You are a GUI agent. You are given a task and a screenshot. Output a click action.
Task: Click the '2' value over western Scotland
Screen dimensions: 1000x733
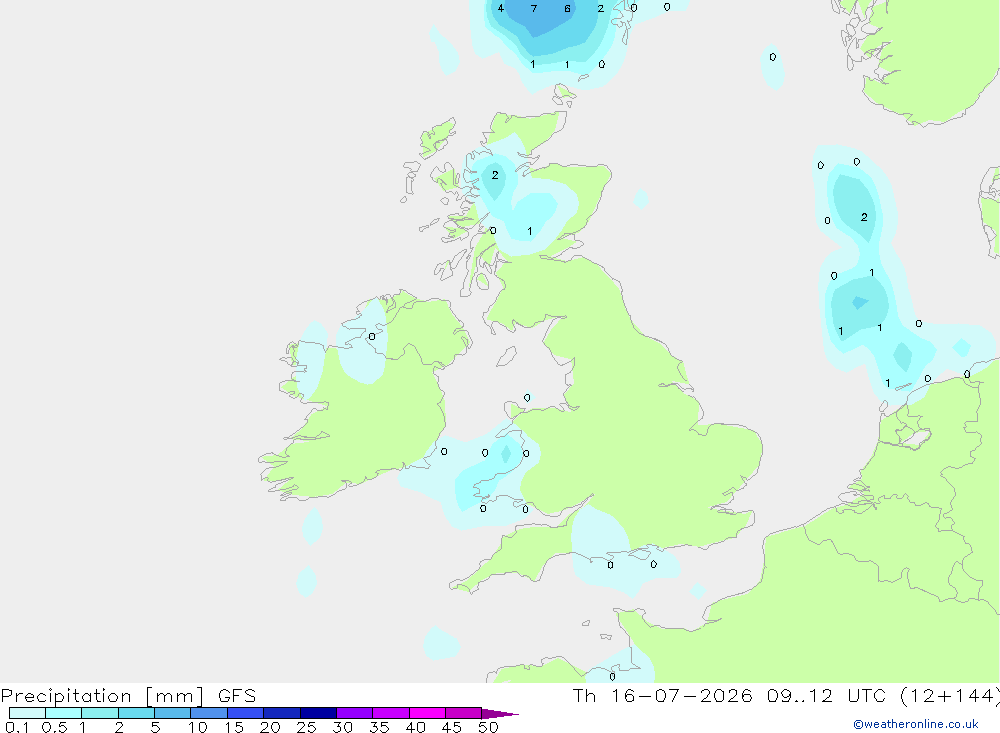coord(495,175)
